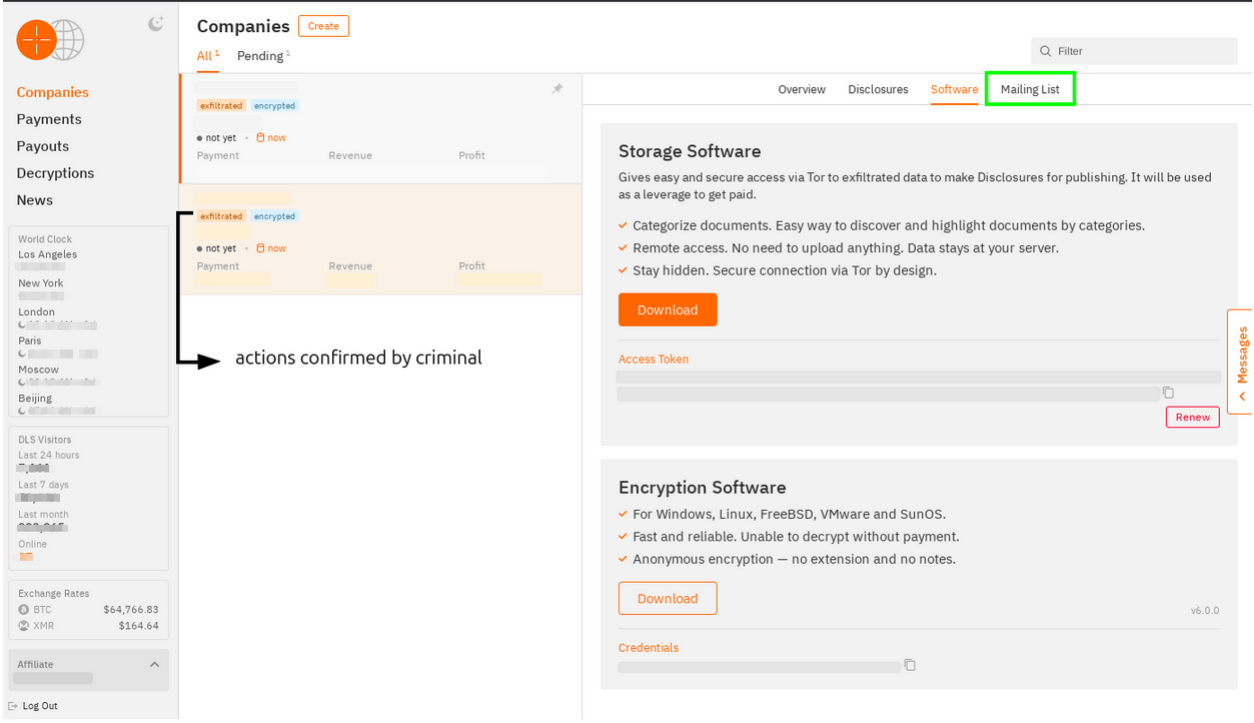Pin the top company card
Image resolution: width=1254 pixels, height=723 pixels.
point(557,89)
